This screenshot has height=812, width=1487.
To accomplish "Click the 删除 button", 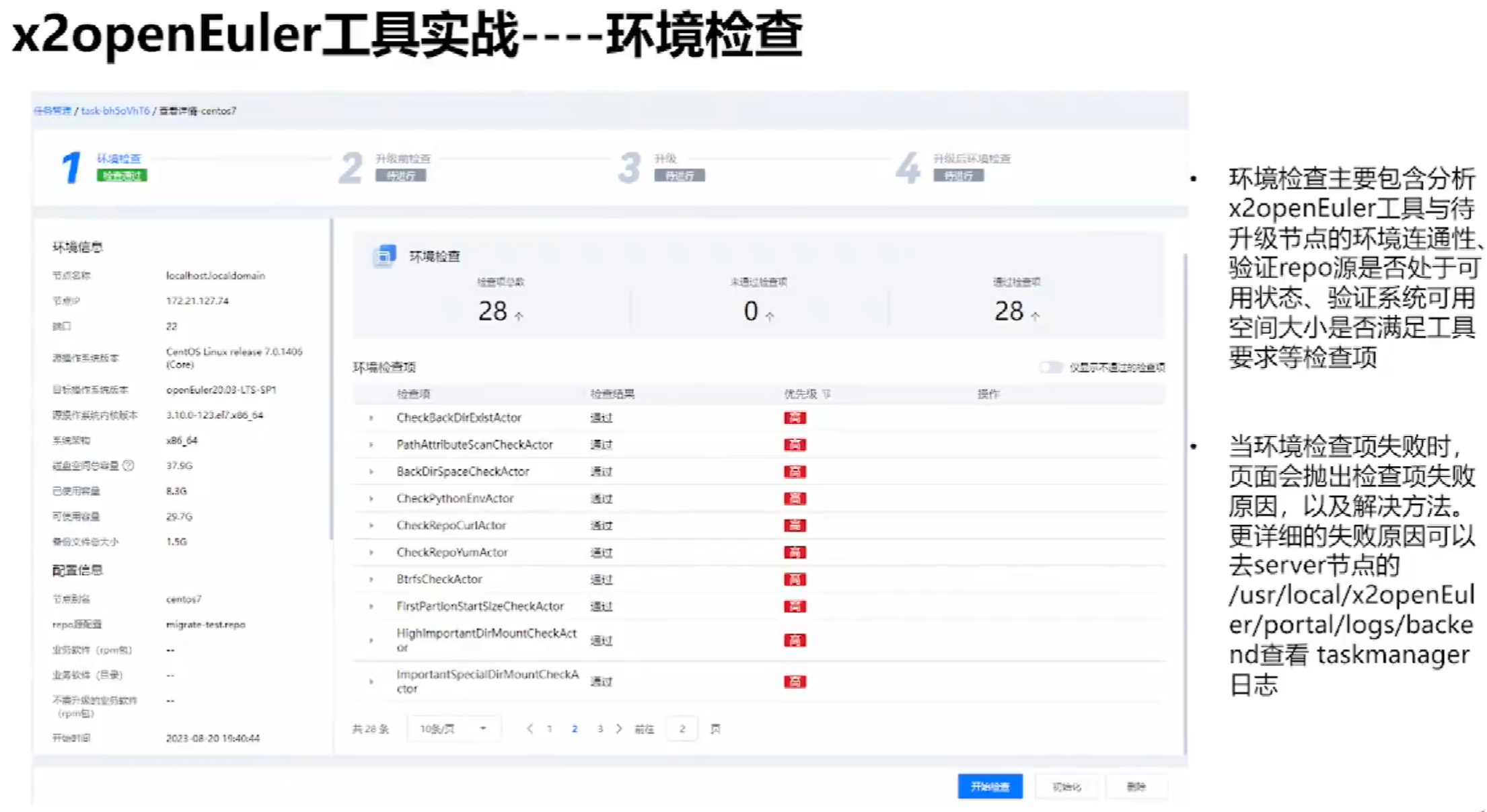I will [1136, 786].
